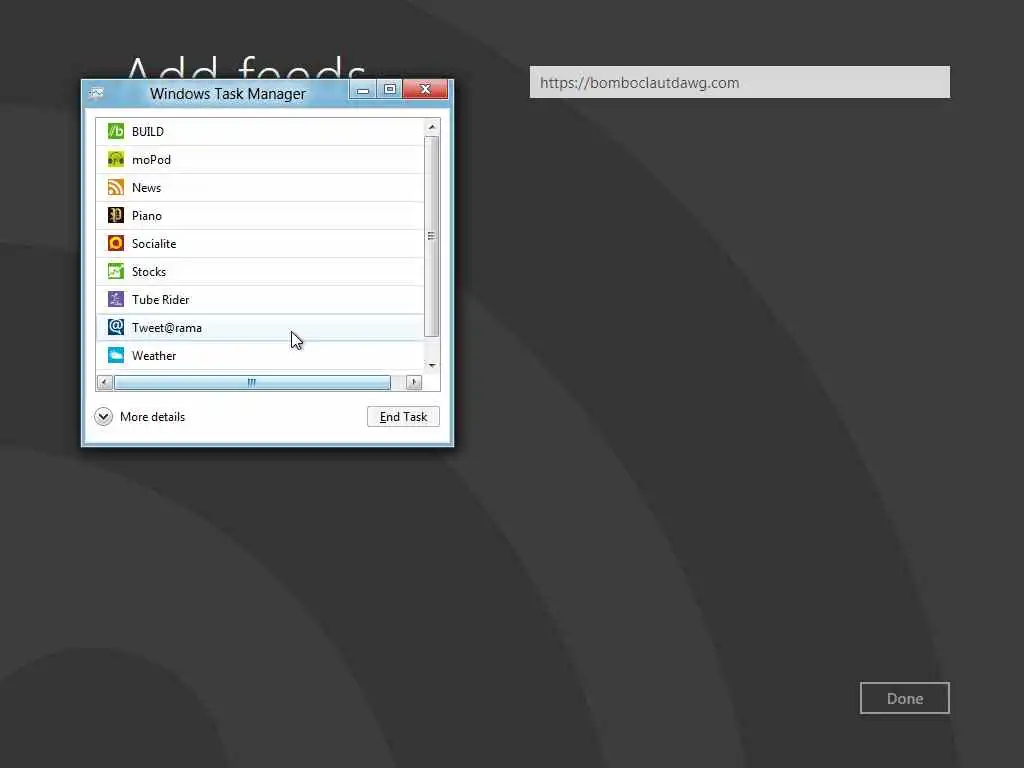Click the Task Manager title bar icon
1024x768 pixels.
97,93
